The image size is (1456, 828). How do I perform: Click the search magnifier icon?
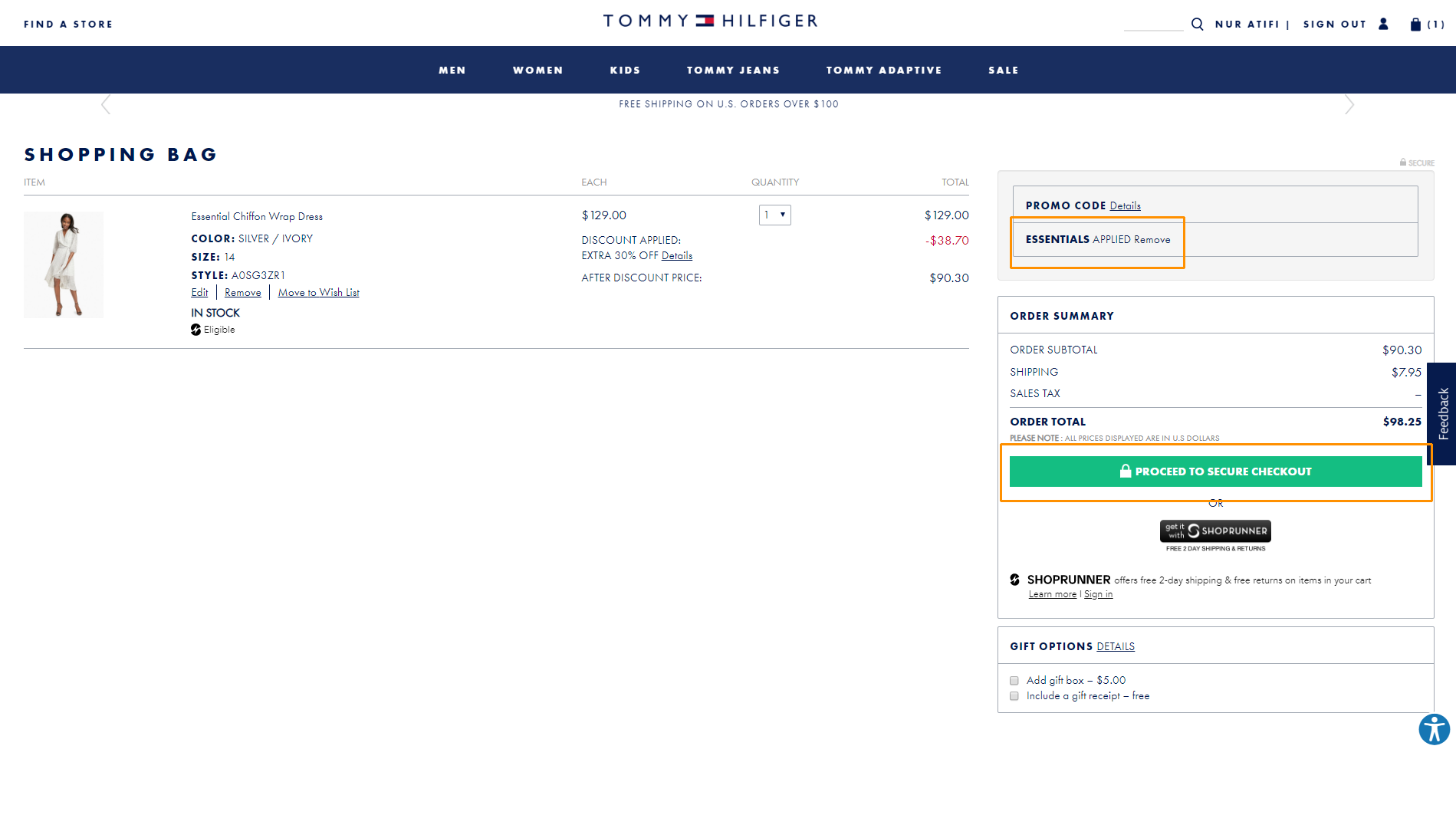1197,24
